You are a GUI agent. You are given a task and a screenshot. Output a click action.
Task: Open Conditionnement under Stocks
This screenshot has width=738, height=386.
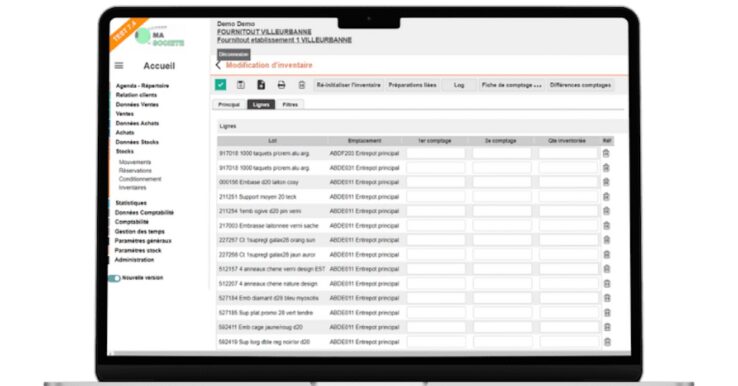coord(140,179)
